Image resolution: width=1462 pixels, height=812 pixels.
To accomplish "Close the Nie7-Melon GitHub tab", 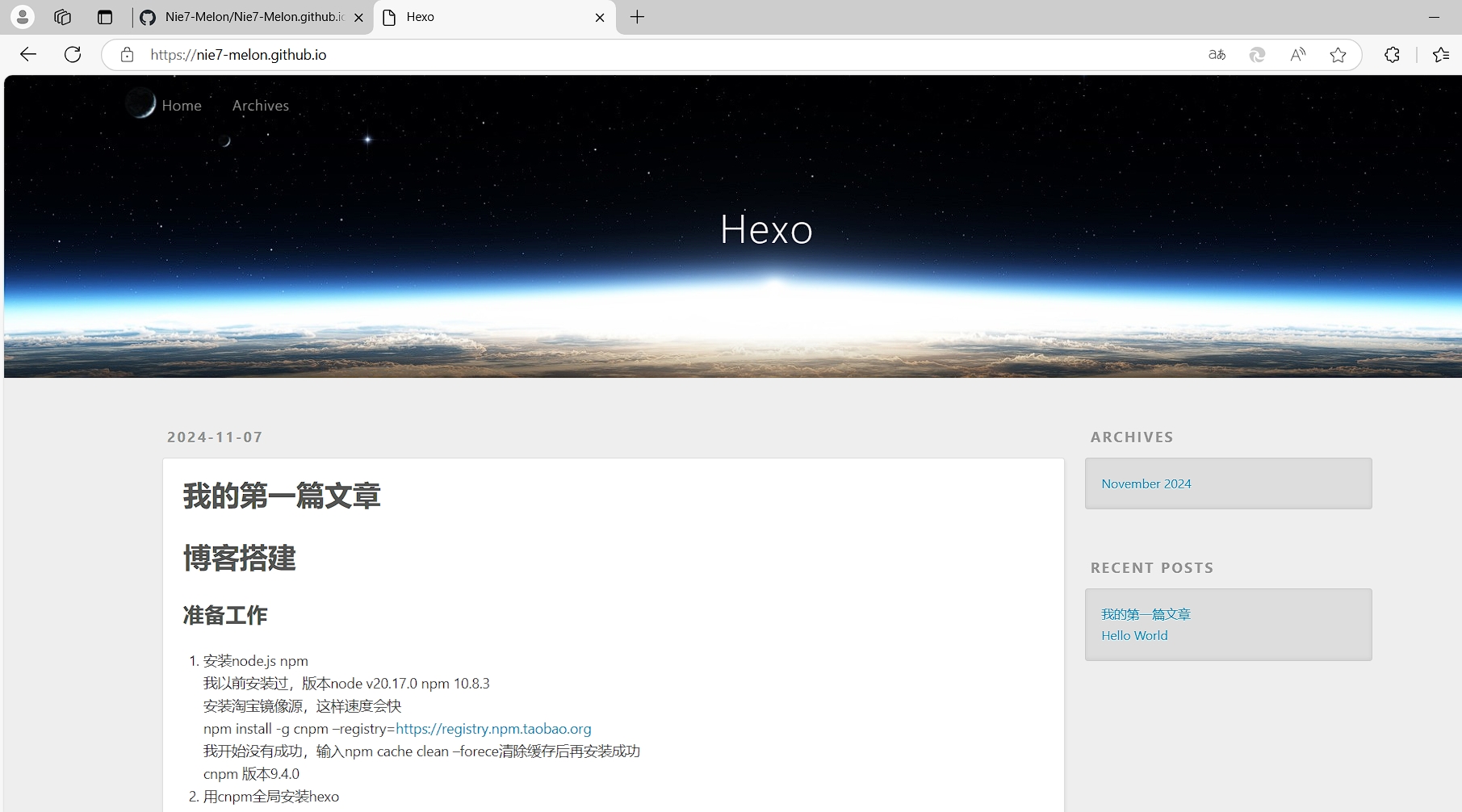I will point(358,17).
